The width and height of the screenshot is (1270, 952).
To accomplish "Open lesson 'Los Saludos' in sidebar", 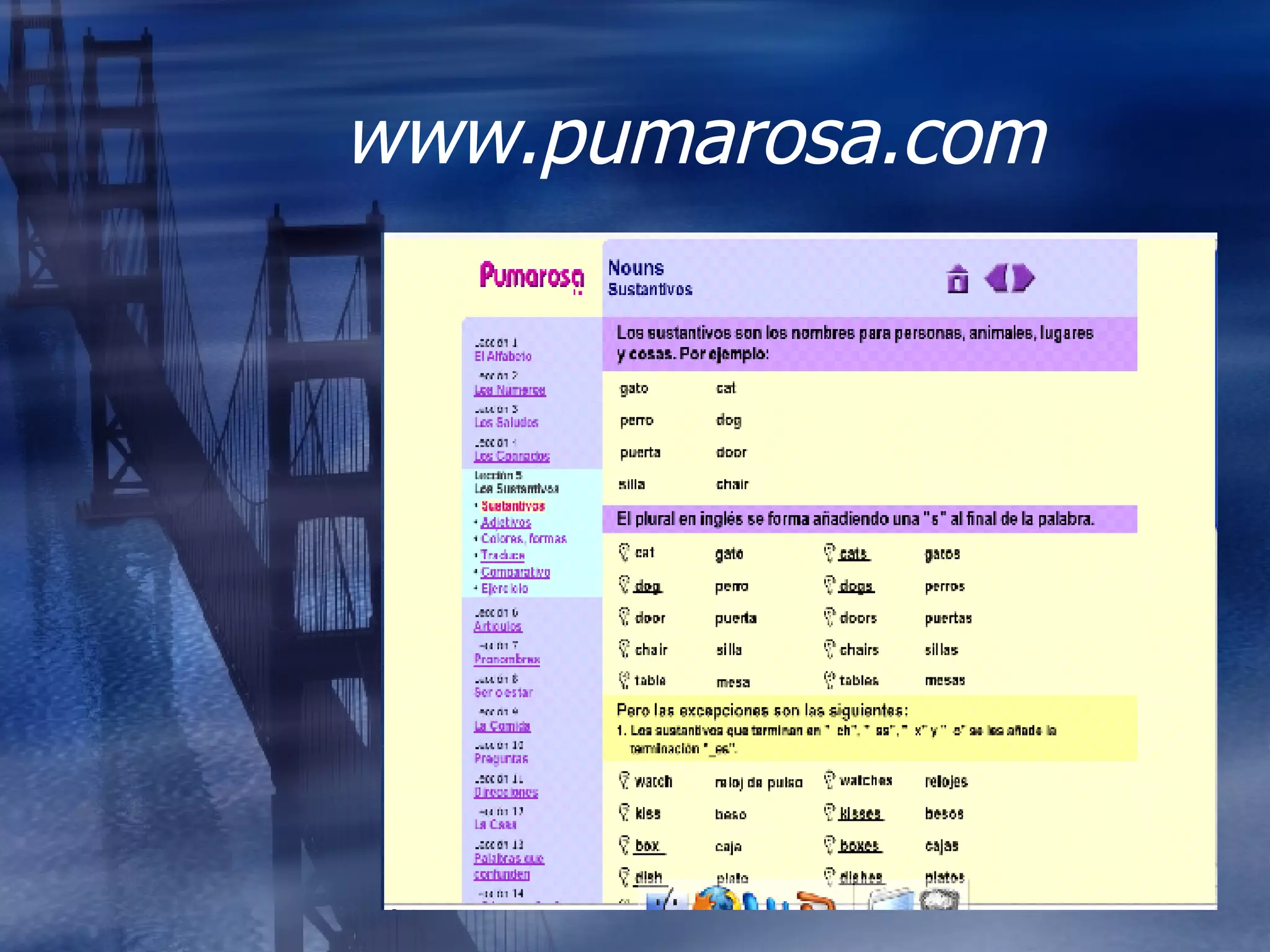I will [x=506, y=423].
